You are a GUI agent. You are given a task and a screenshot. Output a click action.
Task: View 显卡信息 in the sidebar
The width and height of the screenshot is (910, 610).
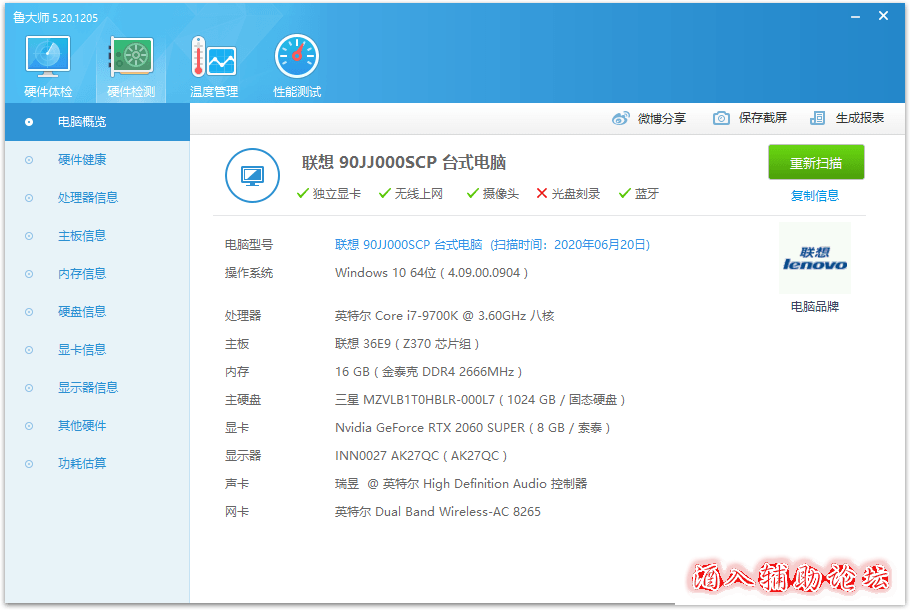click(82, 350)
